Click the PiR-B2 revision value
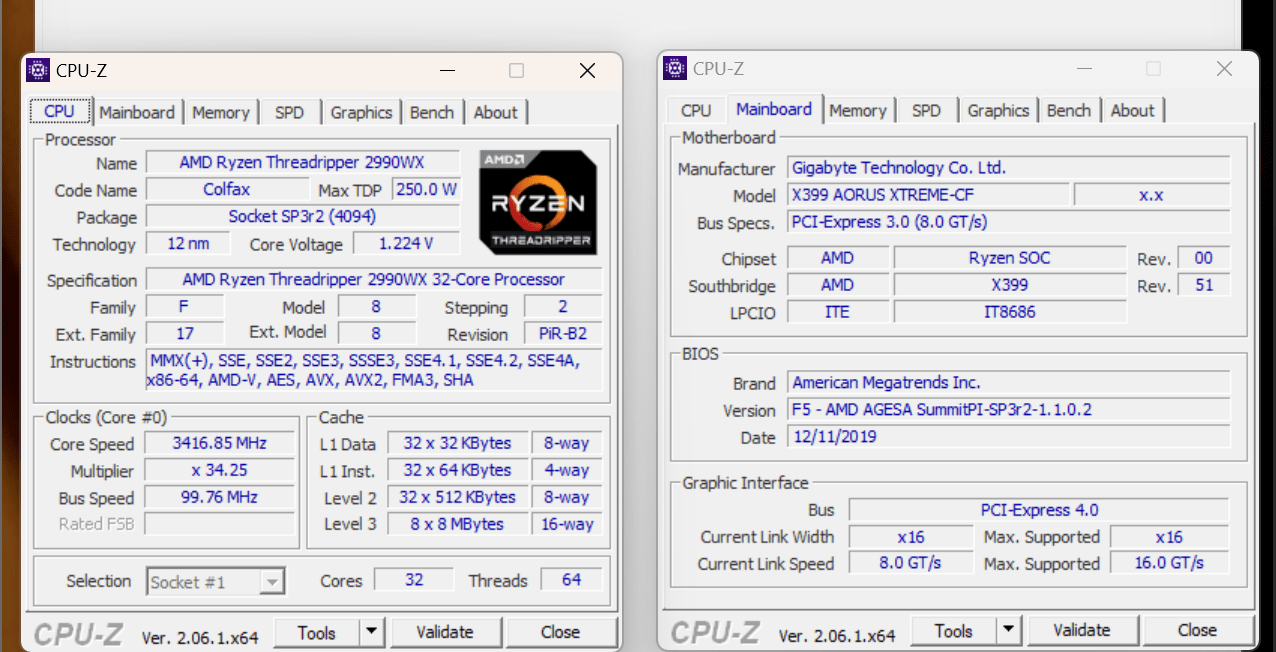The image size is (1276, 652). pyautogui.click(x=563, y=334)
